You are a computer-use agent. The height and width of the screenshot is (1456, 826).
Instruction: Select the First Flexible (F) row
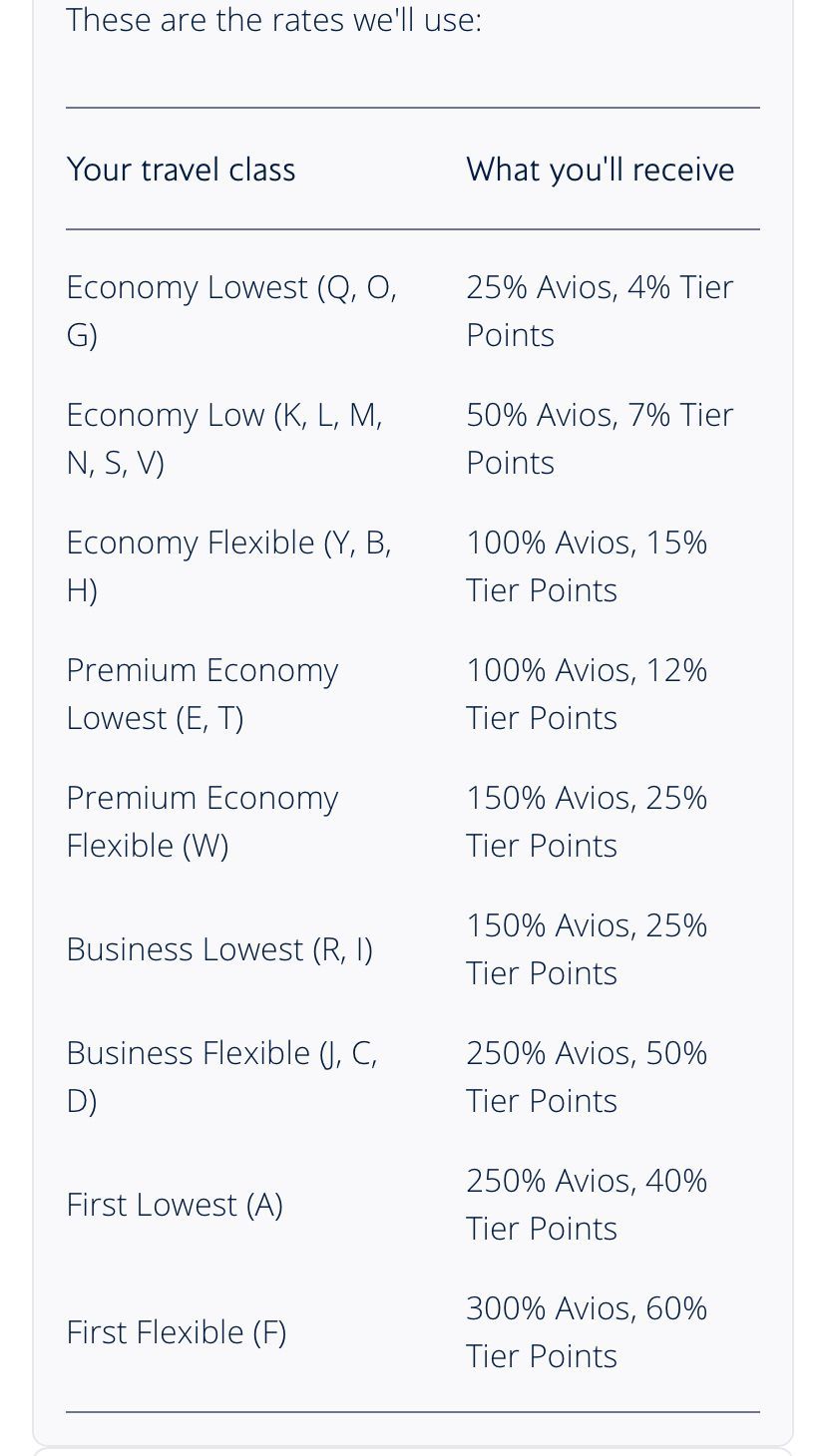click(x=413, y=1332)
